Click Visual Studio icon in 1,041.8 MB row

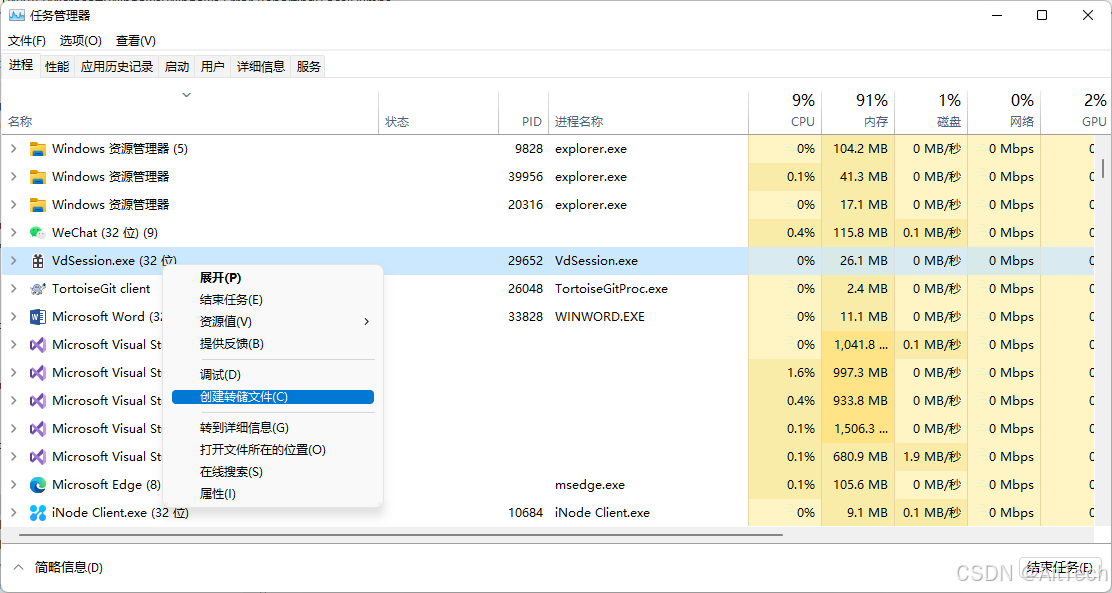click(x=38, y=345)
